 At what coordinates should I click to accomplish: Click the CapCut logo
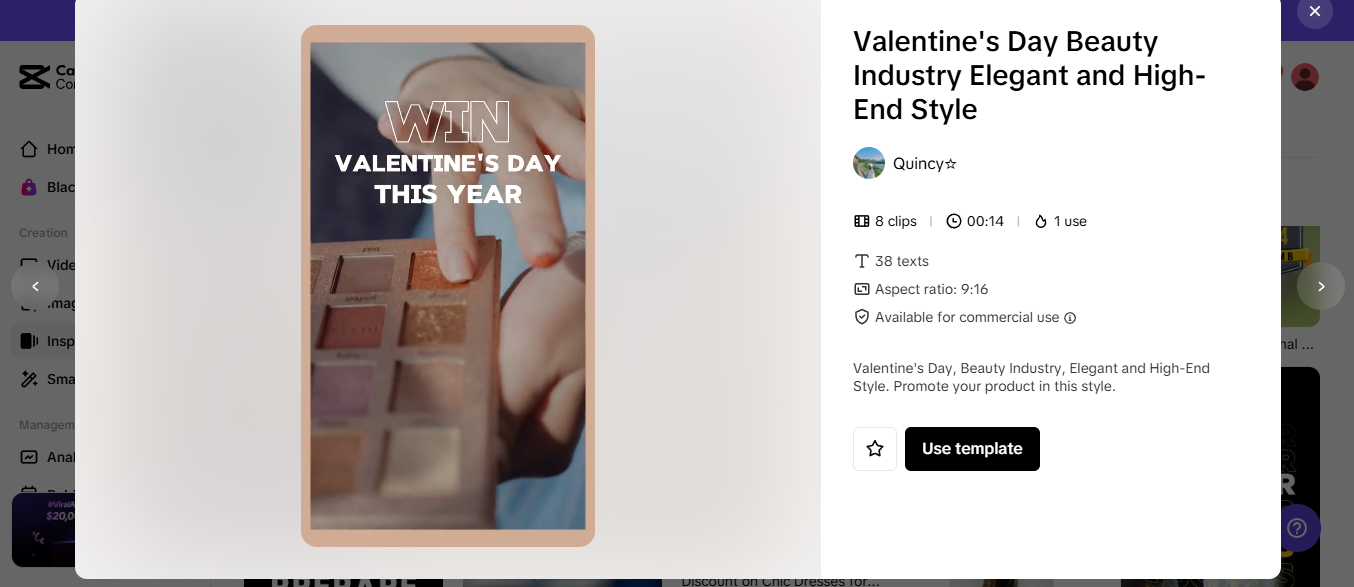34,77
